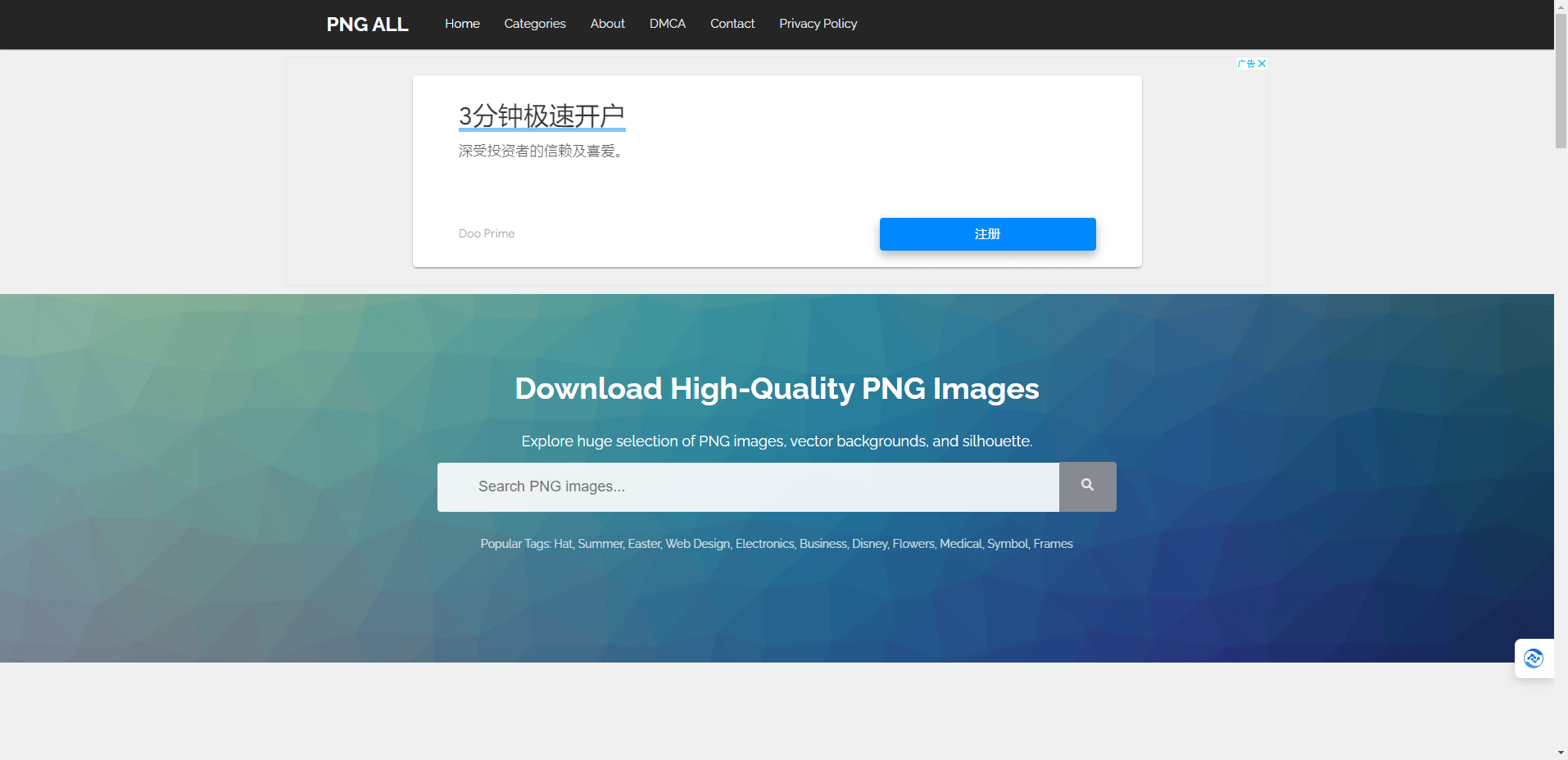This screenshot has width=1568, height=760.
Task: Browse the Disney tag
Action: [869, 543]
